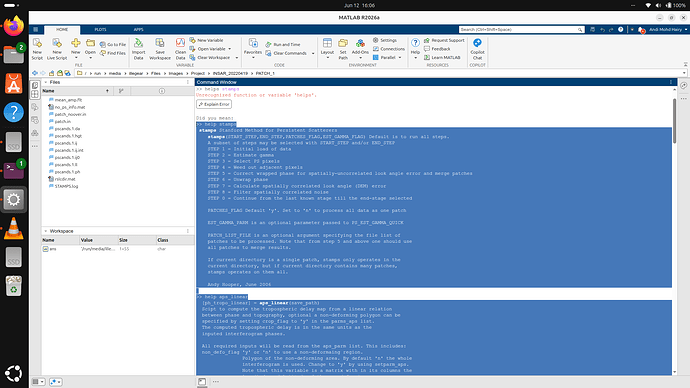Expand the Open dropdown

[90, 58]
